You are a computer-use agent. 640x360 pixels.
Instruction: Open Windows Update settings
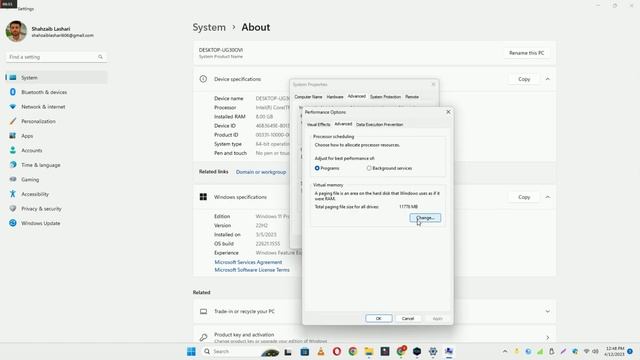(56, 223)
